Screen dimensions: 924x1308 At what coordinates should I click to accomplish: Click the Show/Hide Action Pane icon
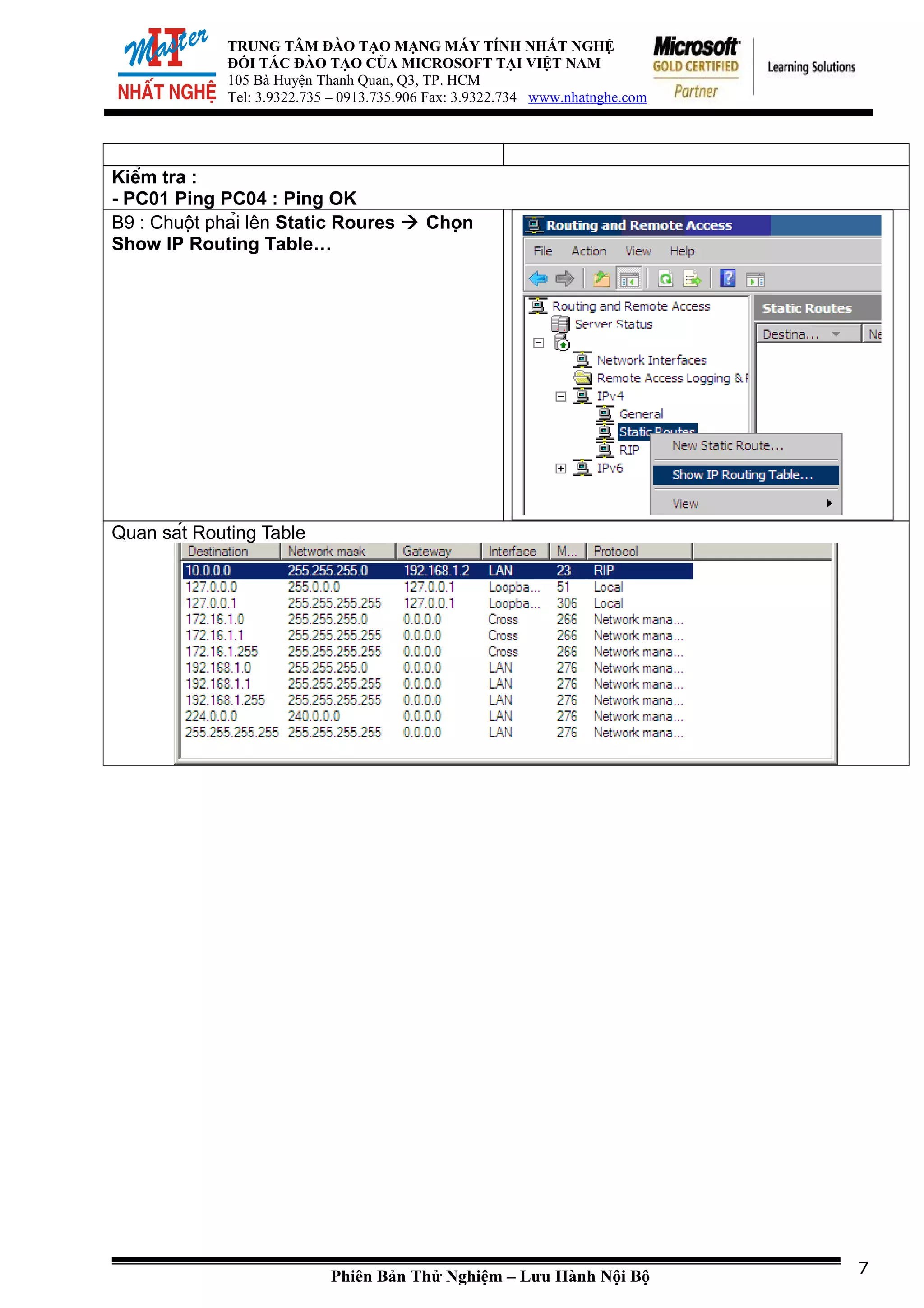(x=755, y=279)
